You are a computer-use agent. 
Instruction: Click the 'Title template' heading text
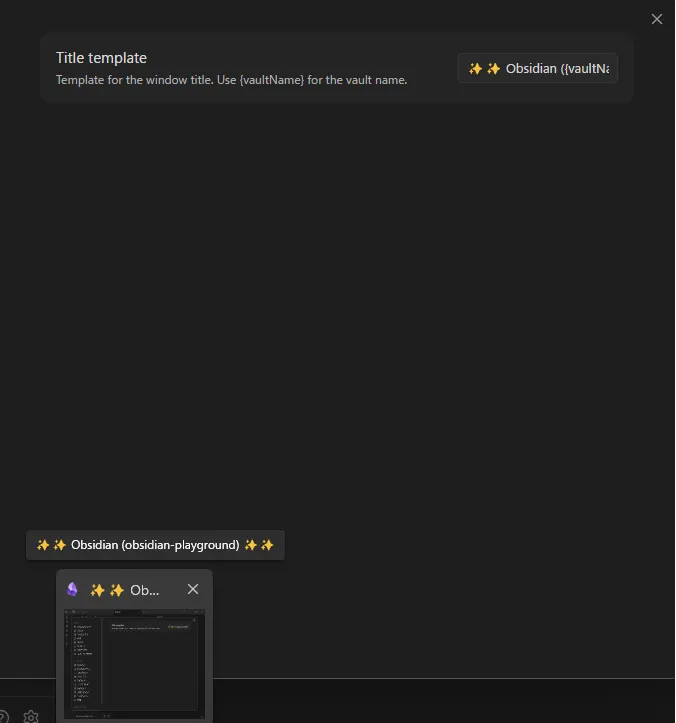coord(101,58)
